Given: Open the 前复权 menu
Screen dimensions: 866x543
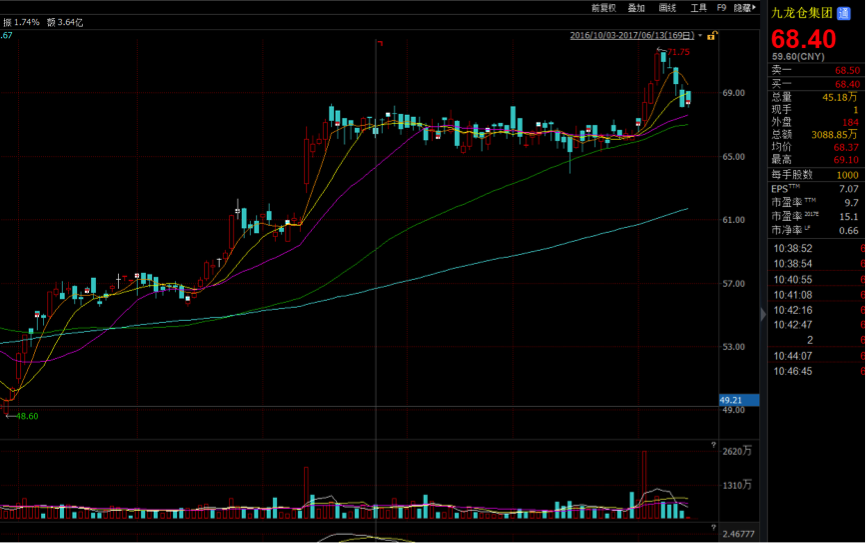Looking at the screenshot, I should (x=602, y=7).
